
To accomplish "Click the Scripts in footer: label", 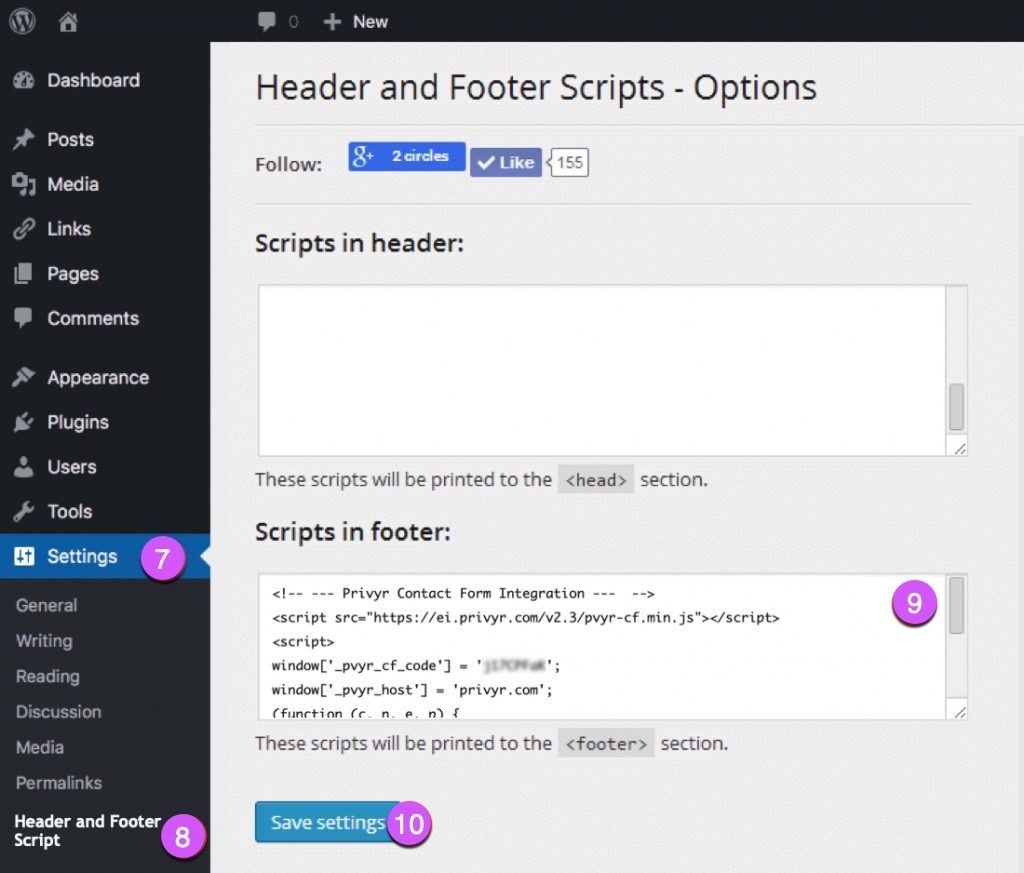I will [x=353, y=532].
